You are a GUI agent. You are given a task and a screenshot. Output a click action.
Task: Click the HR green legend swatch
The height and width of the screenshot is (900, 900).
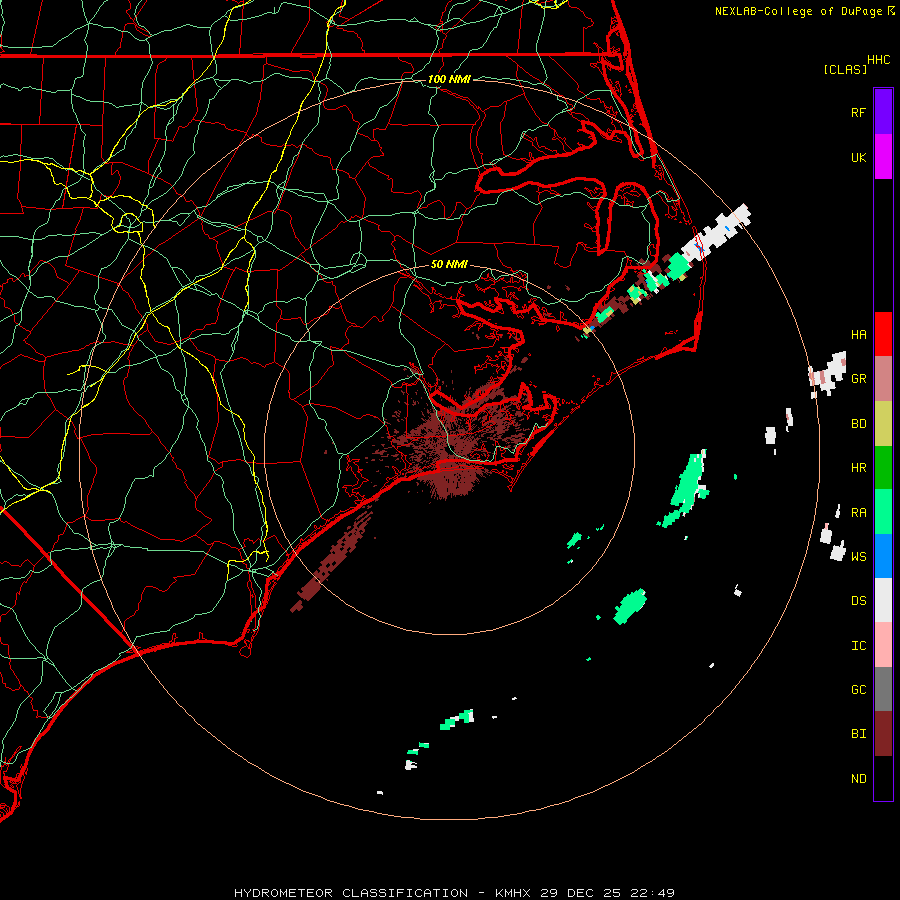pos(883,467)
